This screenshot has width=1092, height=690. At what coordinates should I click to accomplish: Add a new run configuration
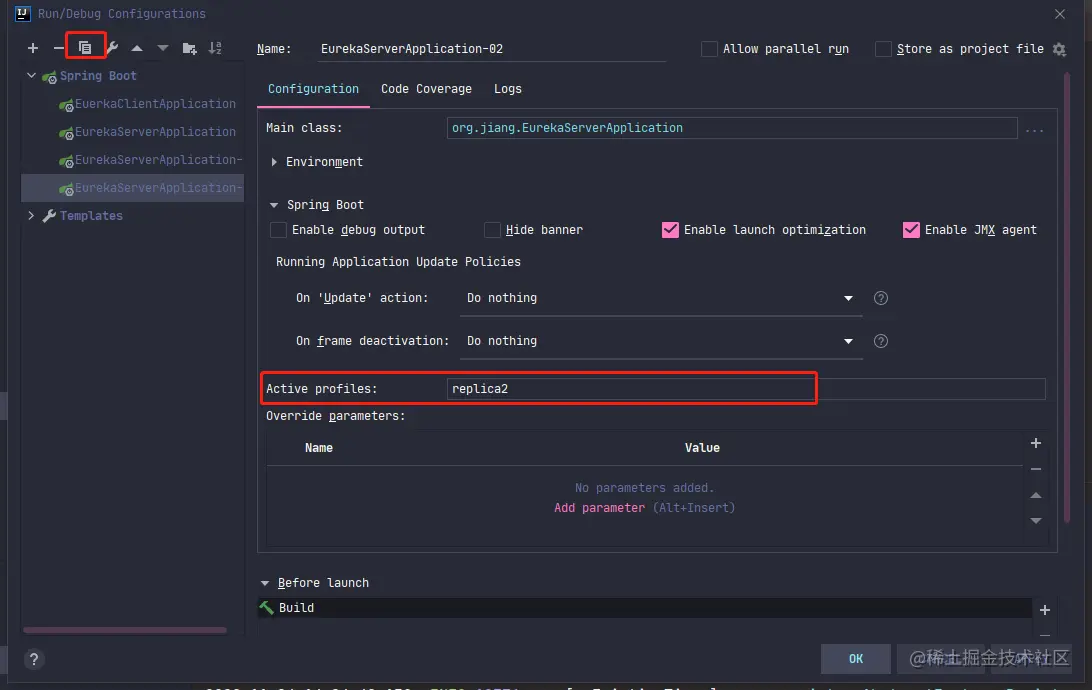tap(33, 48)
